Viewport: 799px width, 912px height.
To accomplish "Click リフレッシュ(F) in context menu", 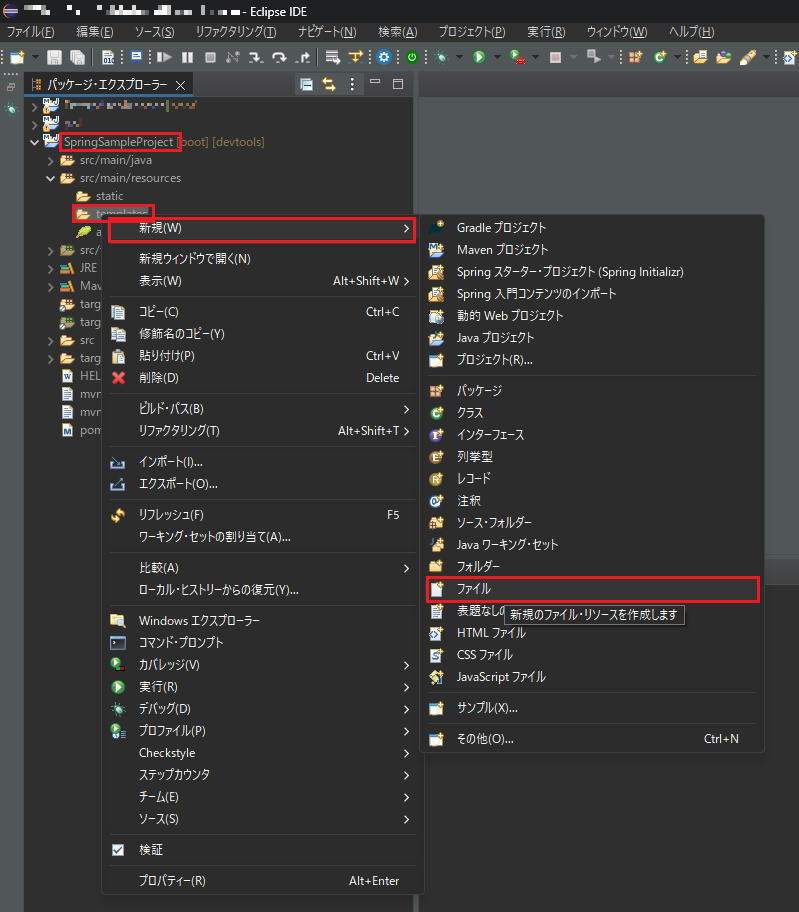I will coord(262,515).
